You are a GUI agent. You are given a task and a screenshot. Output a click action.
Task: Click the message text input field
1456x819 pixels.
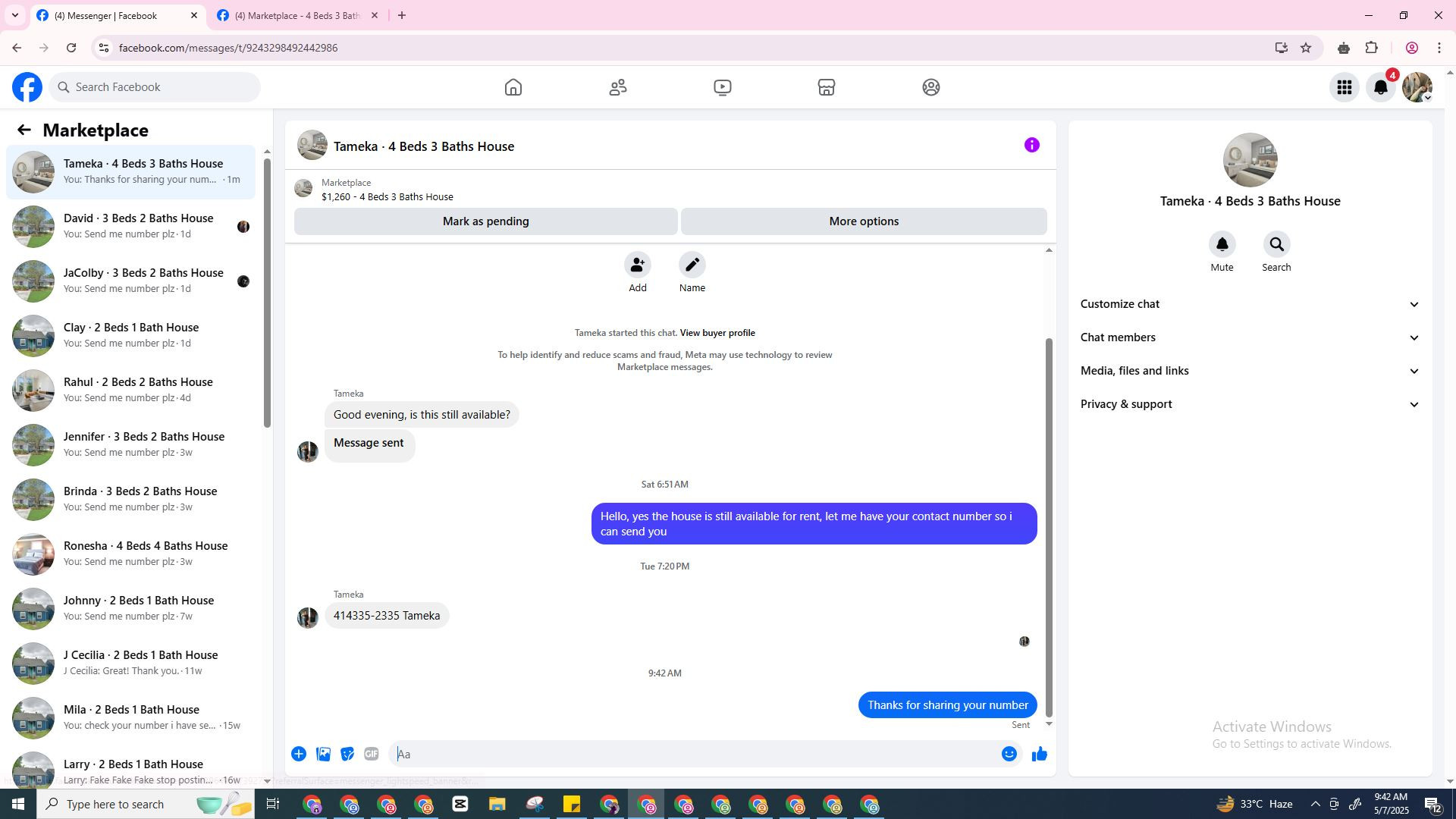[x=694, y=754]
